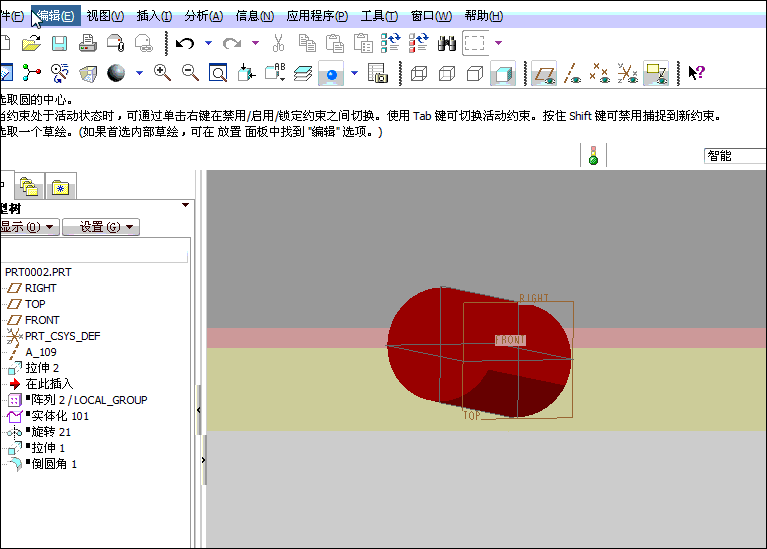Image resolution: width=767 pixels, height=549 pixels.
Task: Open the model tree header dropdown arrow
Action: [x=185, y=205]
